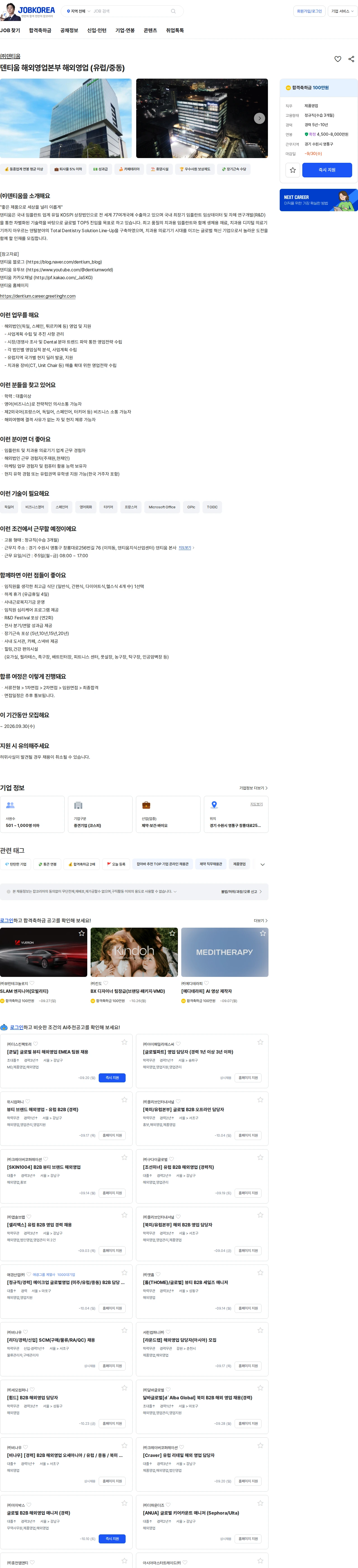Follow (주)디스킨팩토리 with heart icon
Image resolution: width=358 pixels, height=1568 pixels.
[x=35, y=1044]
